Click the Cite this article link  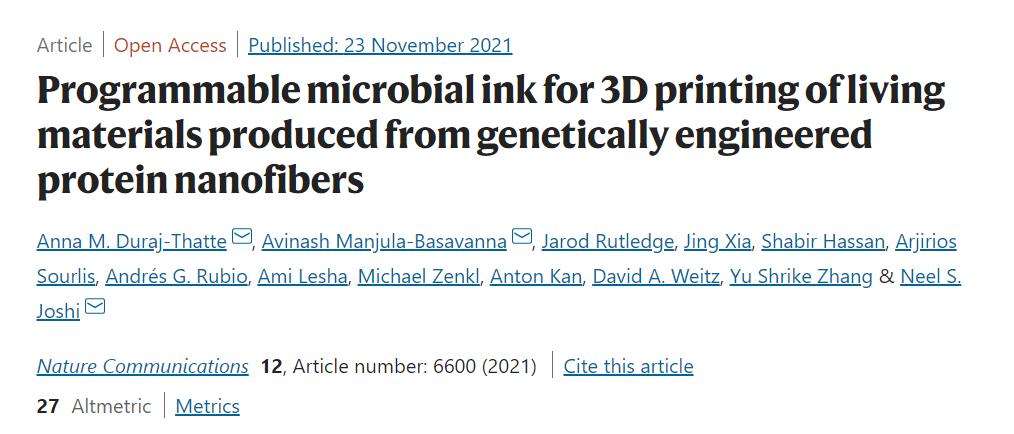(628, 367)
